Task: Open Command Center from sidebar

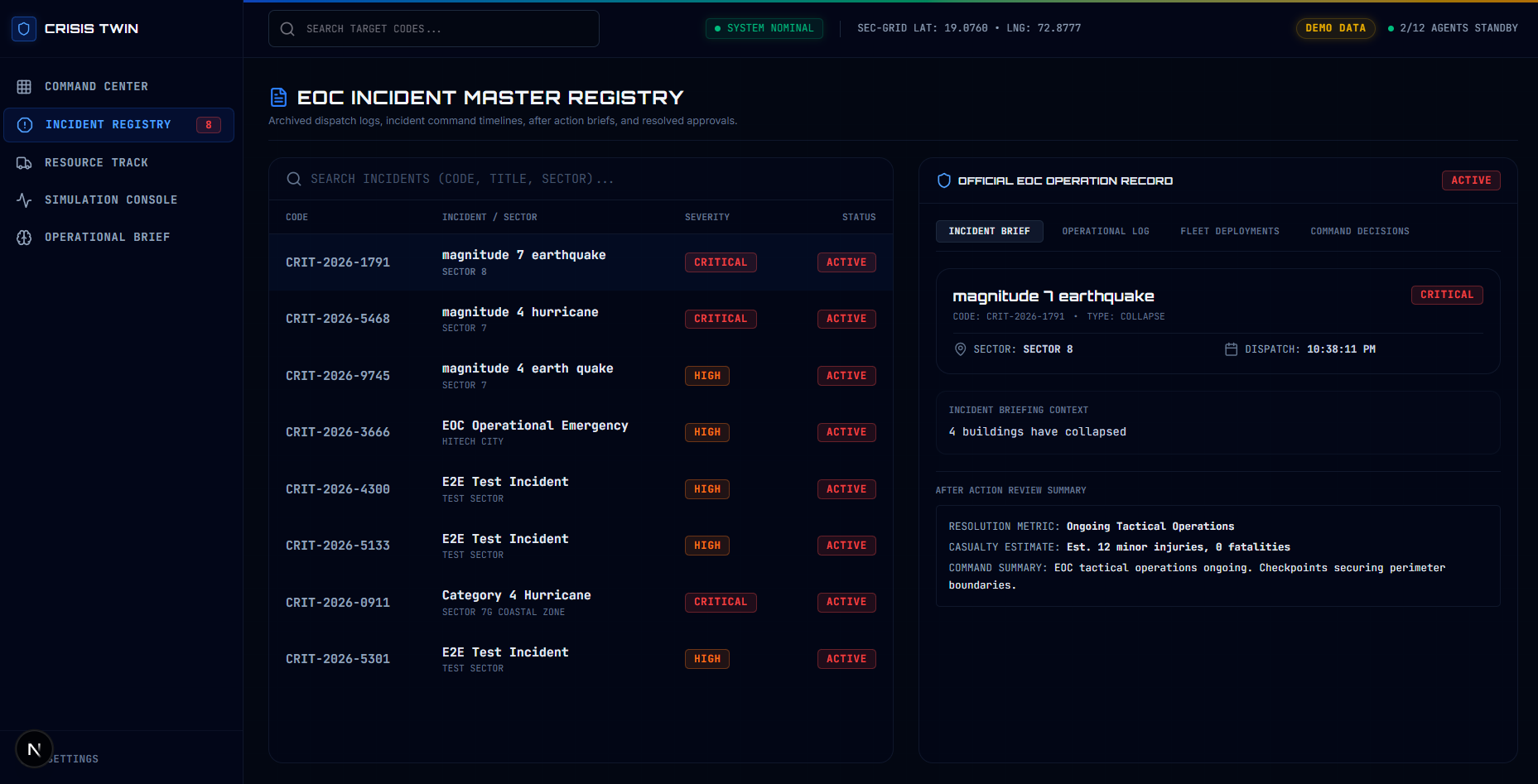Action: click(x=119, y=87)
